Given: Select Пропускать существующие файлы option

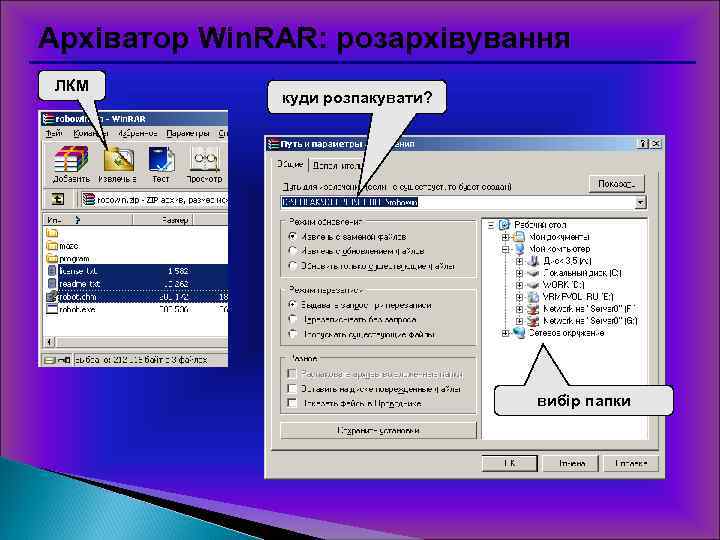Looking at the screenshot, I should click(293, 334).
